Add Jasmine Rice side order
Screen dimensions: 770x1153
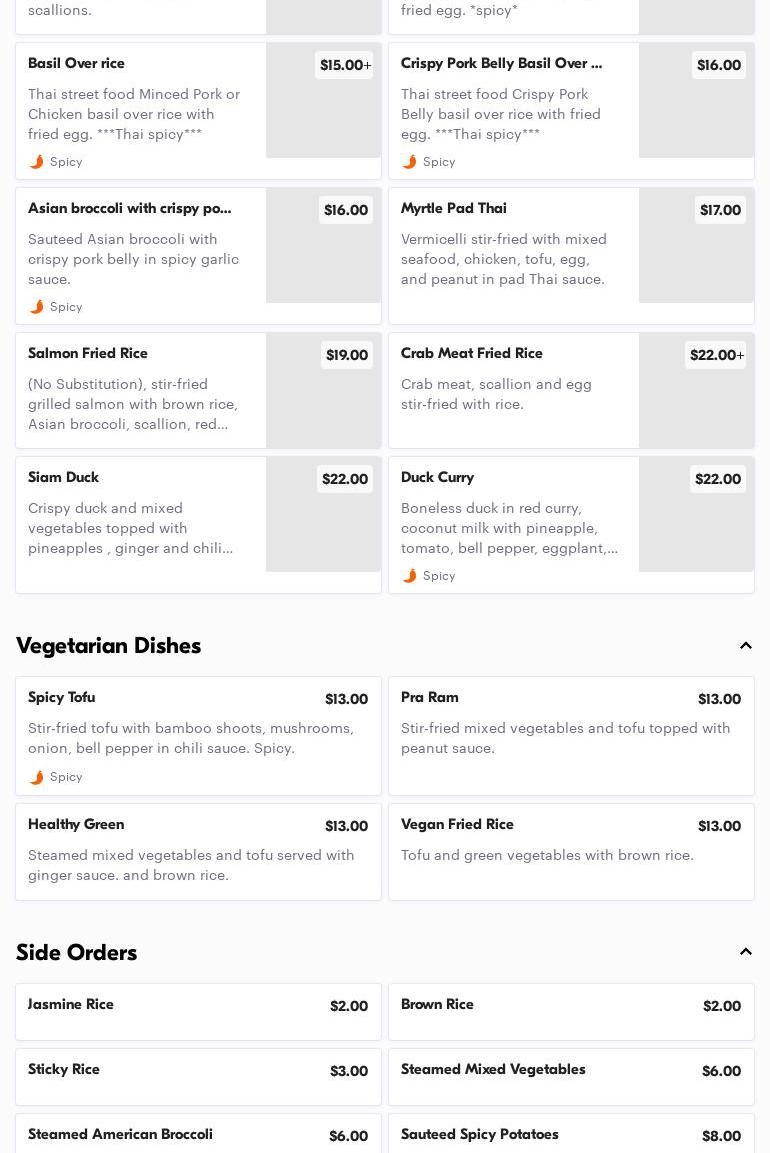pos(198,1011)
